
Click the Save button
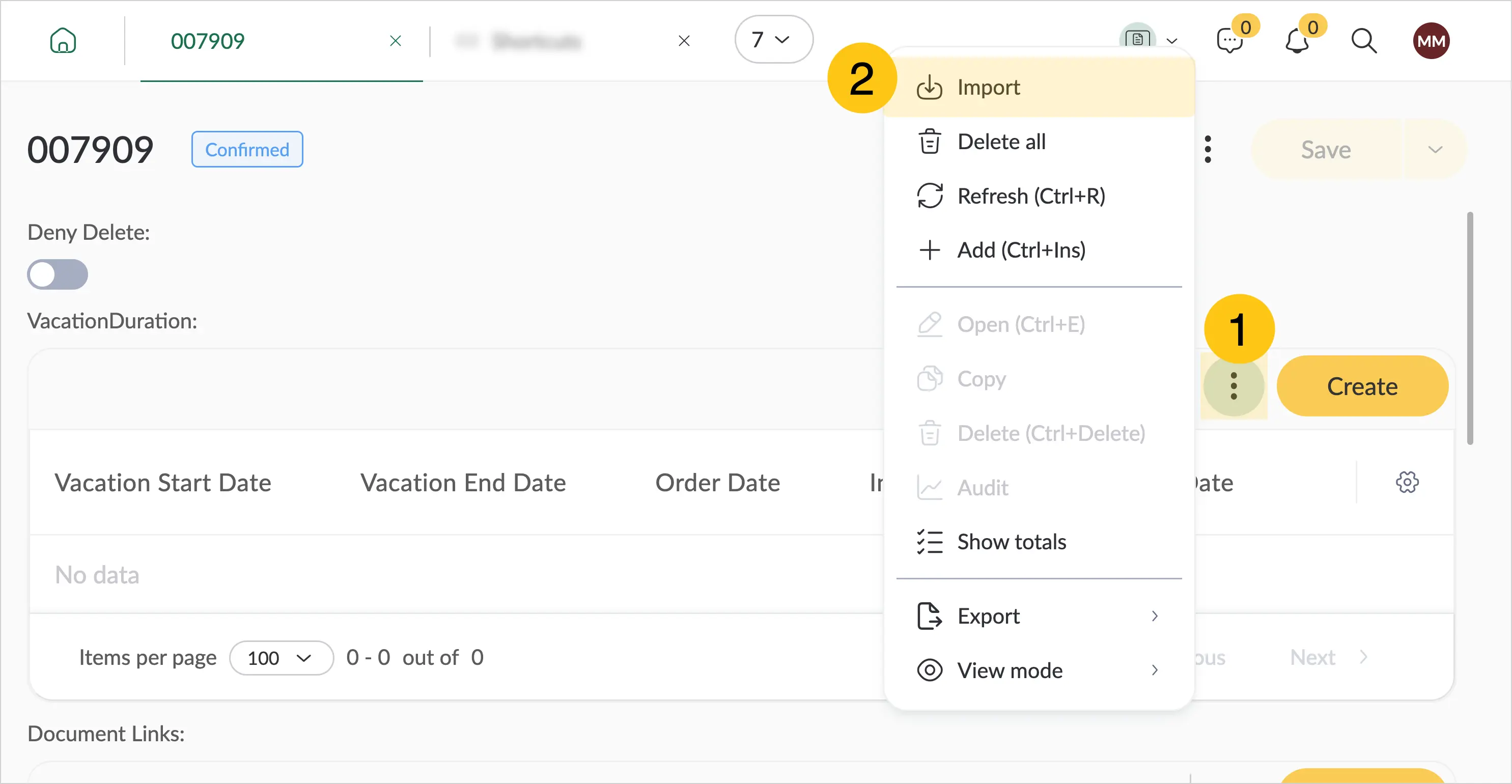coord(1326,149)
